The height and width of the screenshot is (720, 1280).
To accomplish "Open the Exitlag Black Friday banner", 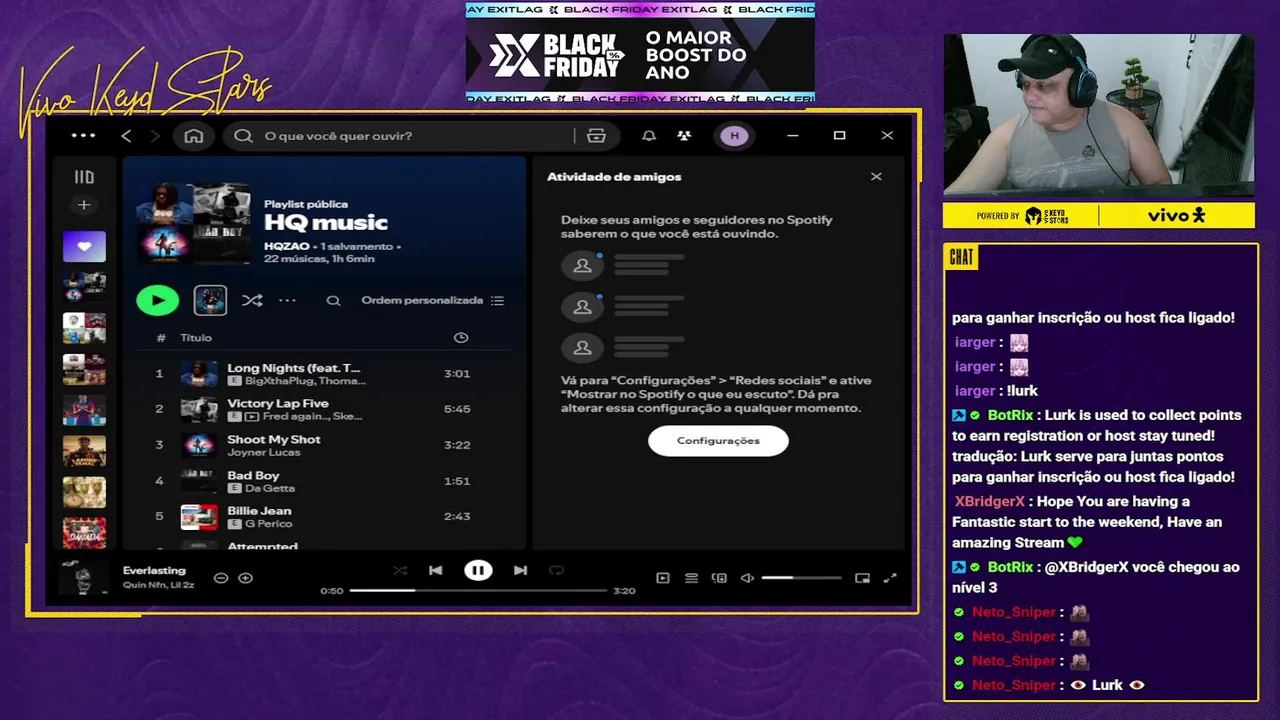I will (640, 53).
